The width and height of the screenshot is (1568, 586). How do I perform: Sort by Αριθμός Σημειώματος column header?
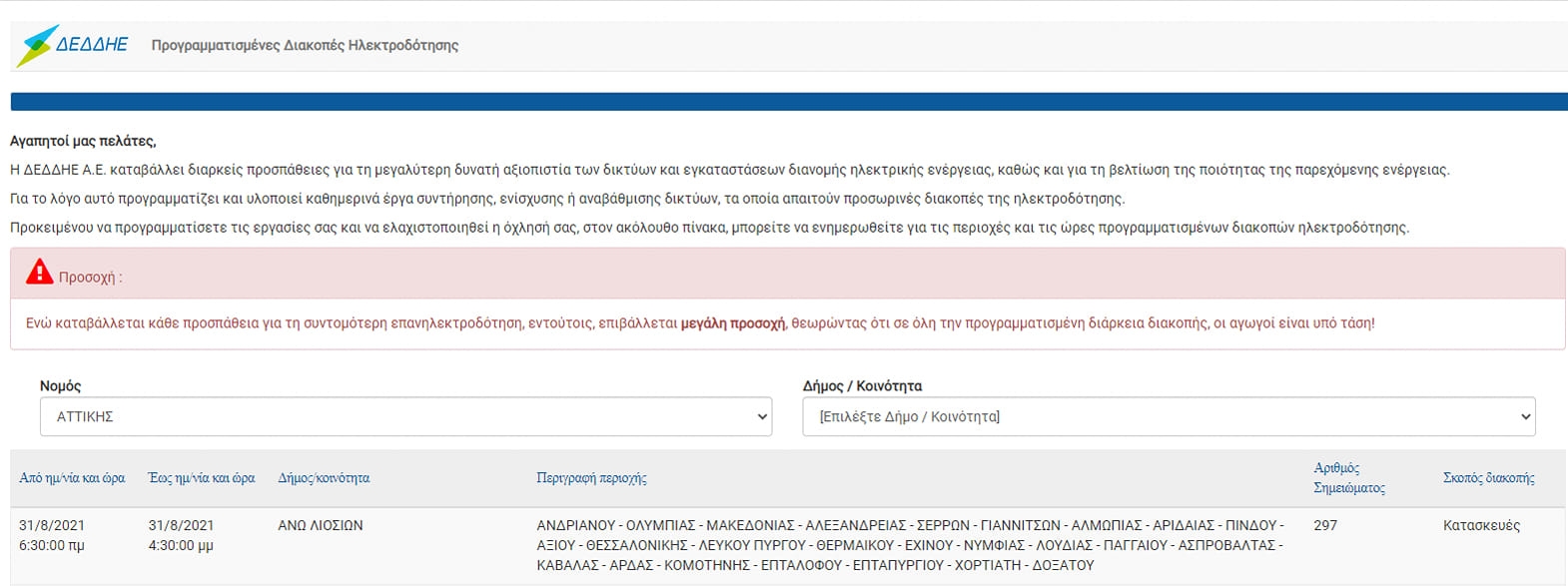(1349, 478)
